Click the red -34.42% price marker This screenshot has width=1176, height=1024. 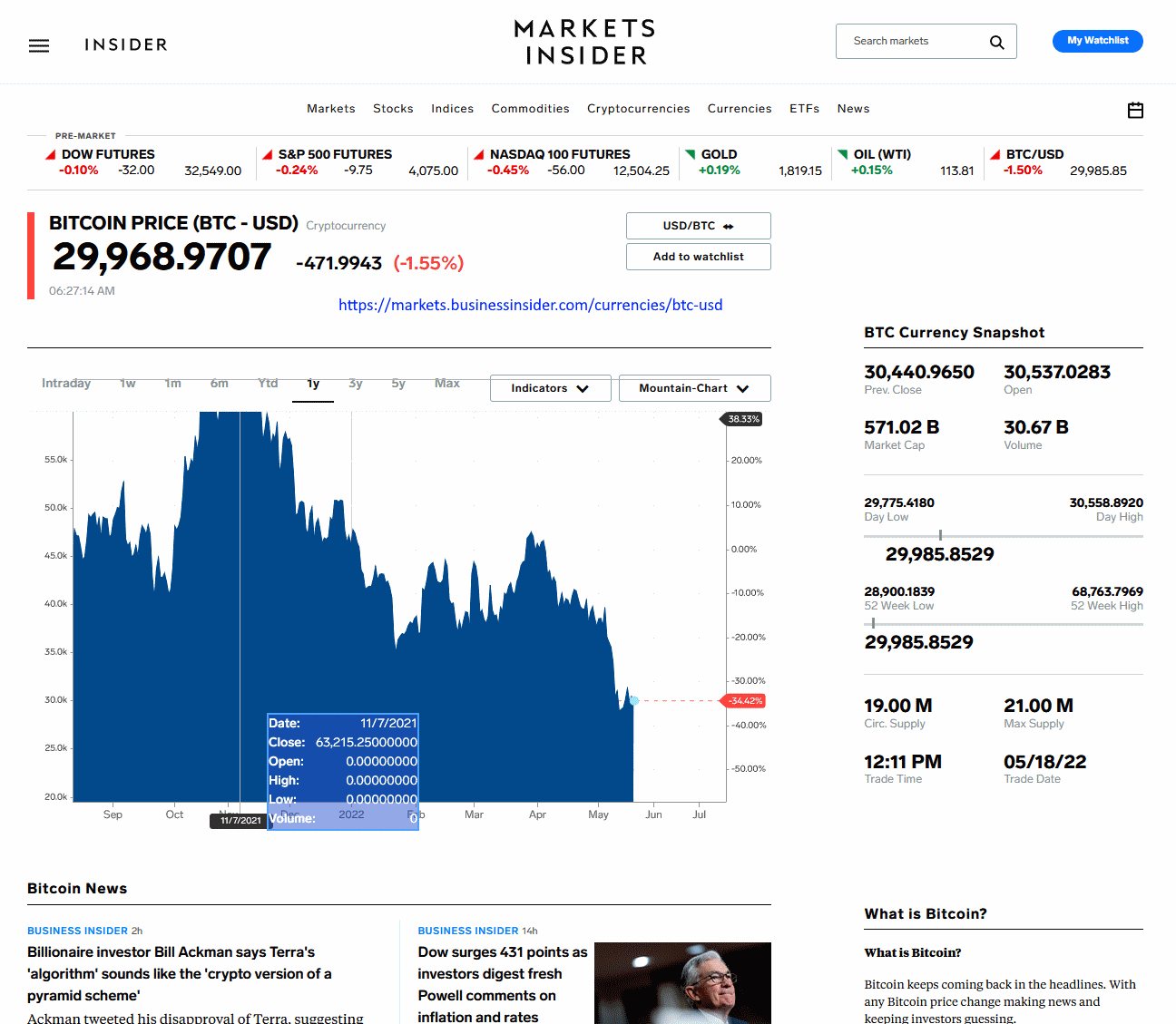point(742,701)
